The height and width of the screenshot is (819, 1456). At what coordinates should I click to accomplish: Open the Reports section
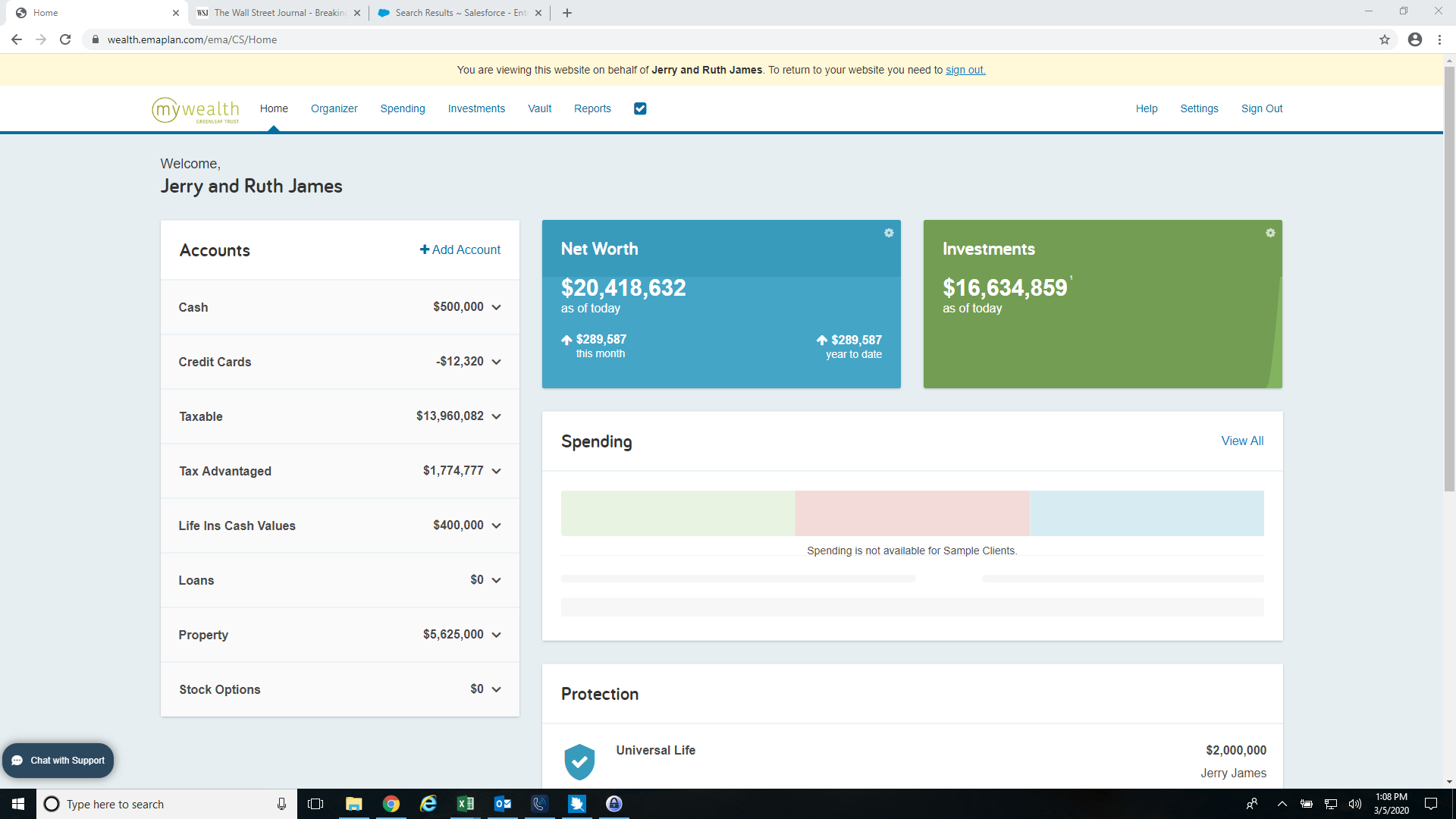592,108
